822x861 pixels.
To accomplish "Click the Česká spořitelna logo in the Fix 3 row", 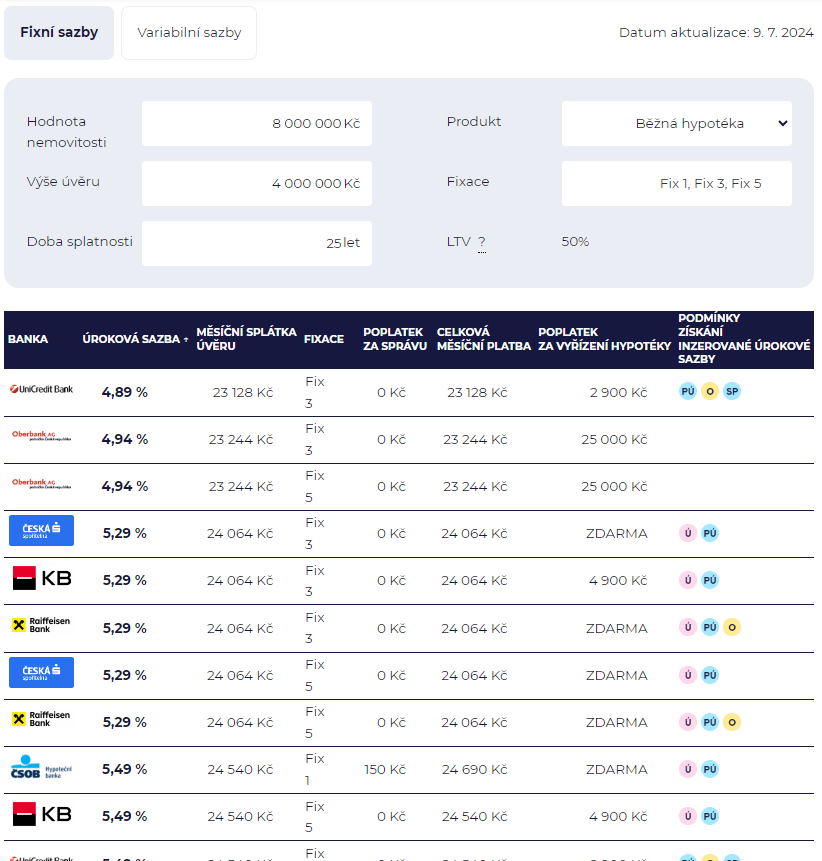I will pos(41,530).
